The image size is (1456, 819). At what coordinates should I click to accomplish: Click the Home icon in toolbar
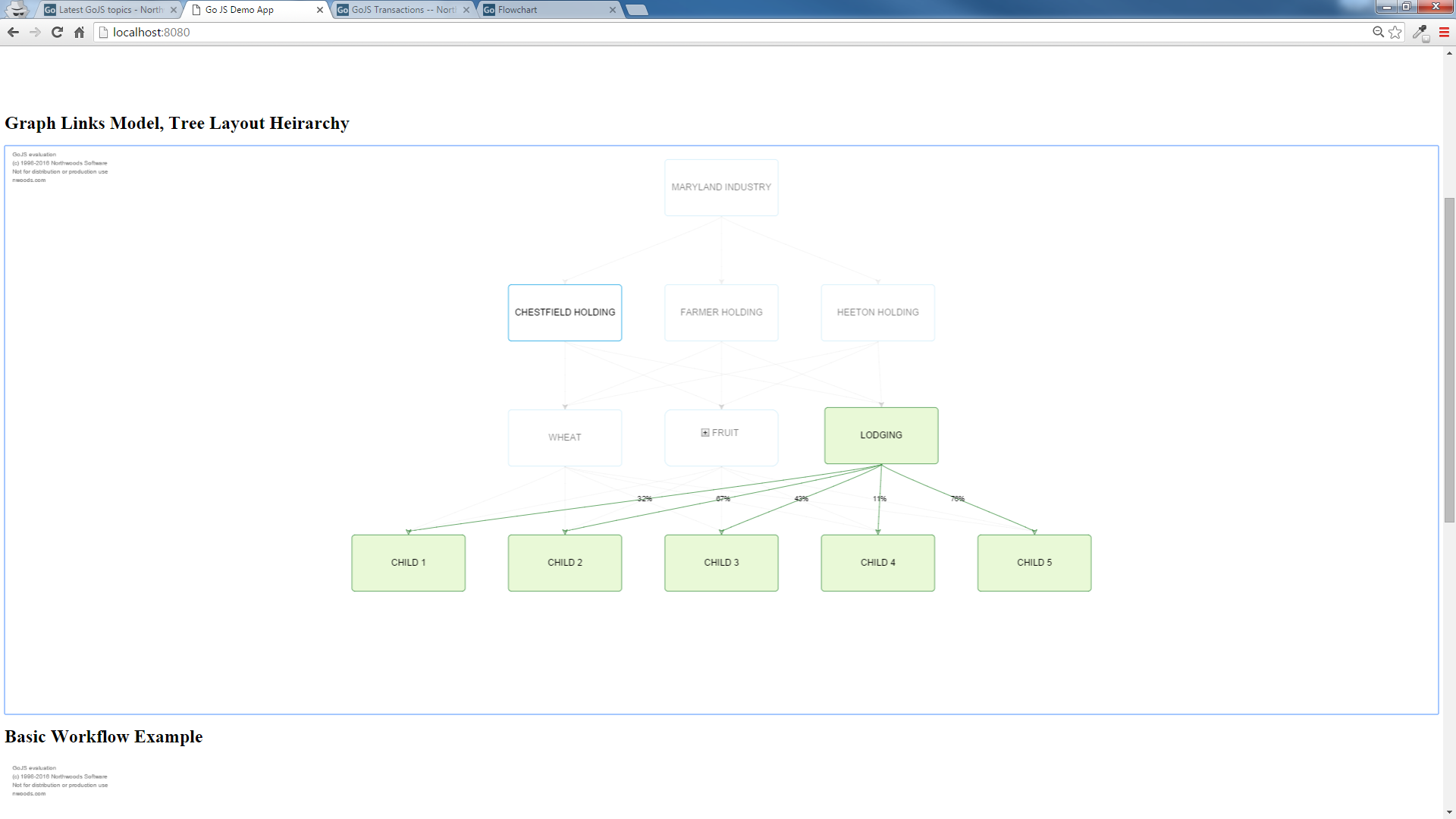(79, 32)
